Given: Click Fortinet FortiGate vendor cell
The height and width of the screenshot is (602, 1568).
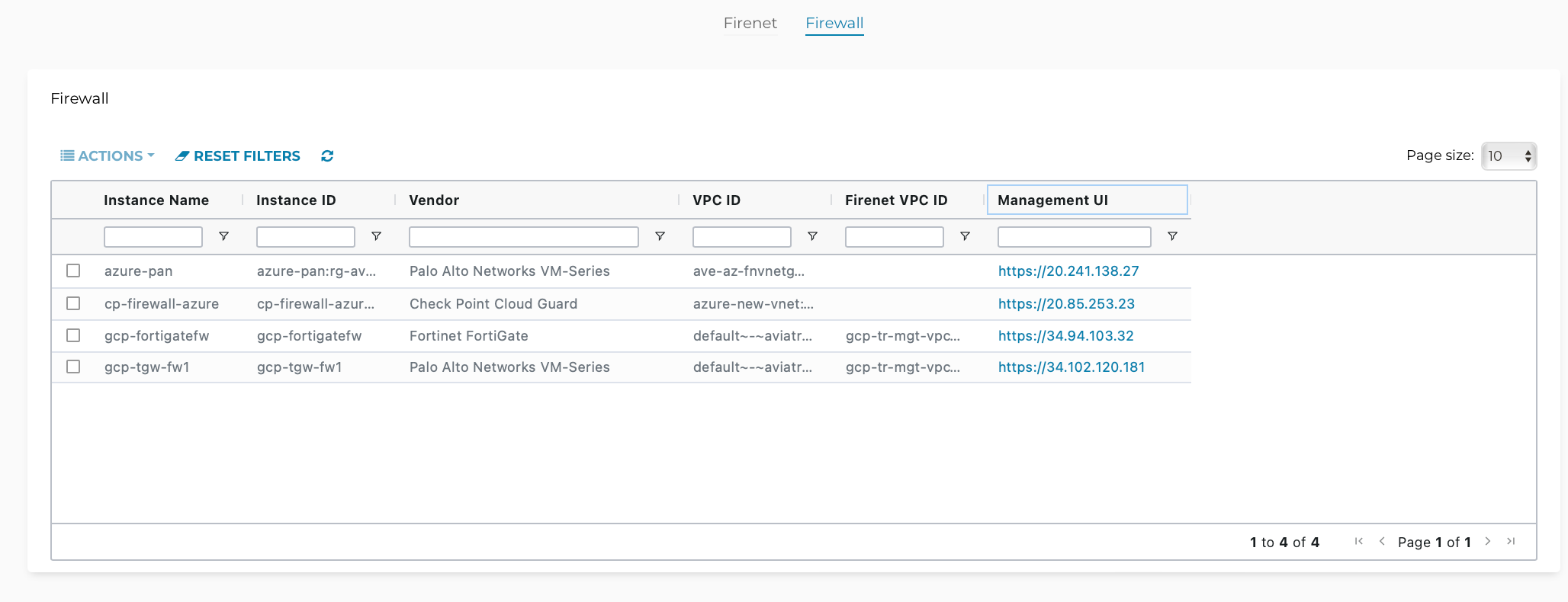Looking at the screenshot, I should (x=469, y=336).
